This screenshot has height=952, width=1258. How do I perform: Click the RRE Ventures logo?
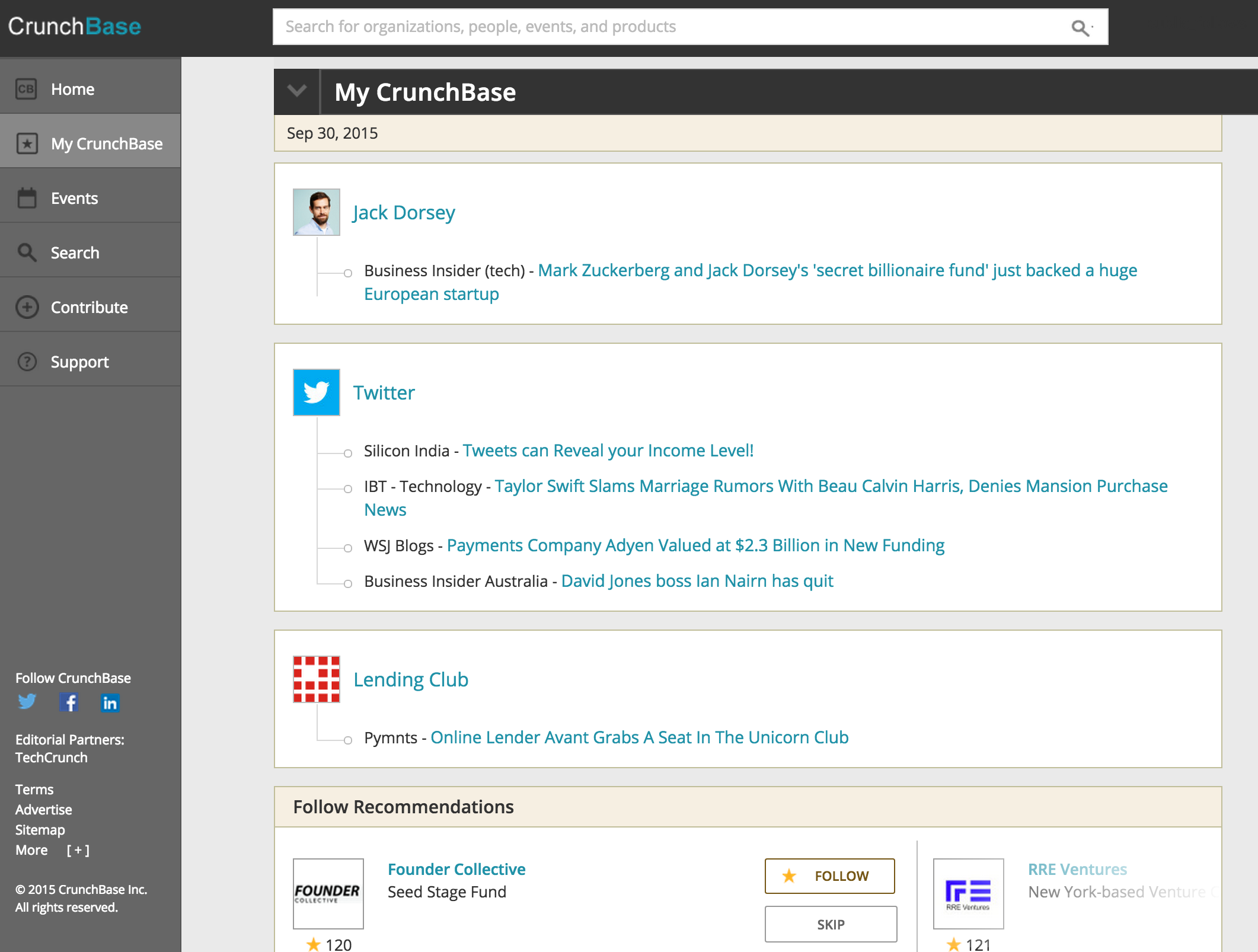(968, 893)
